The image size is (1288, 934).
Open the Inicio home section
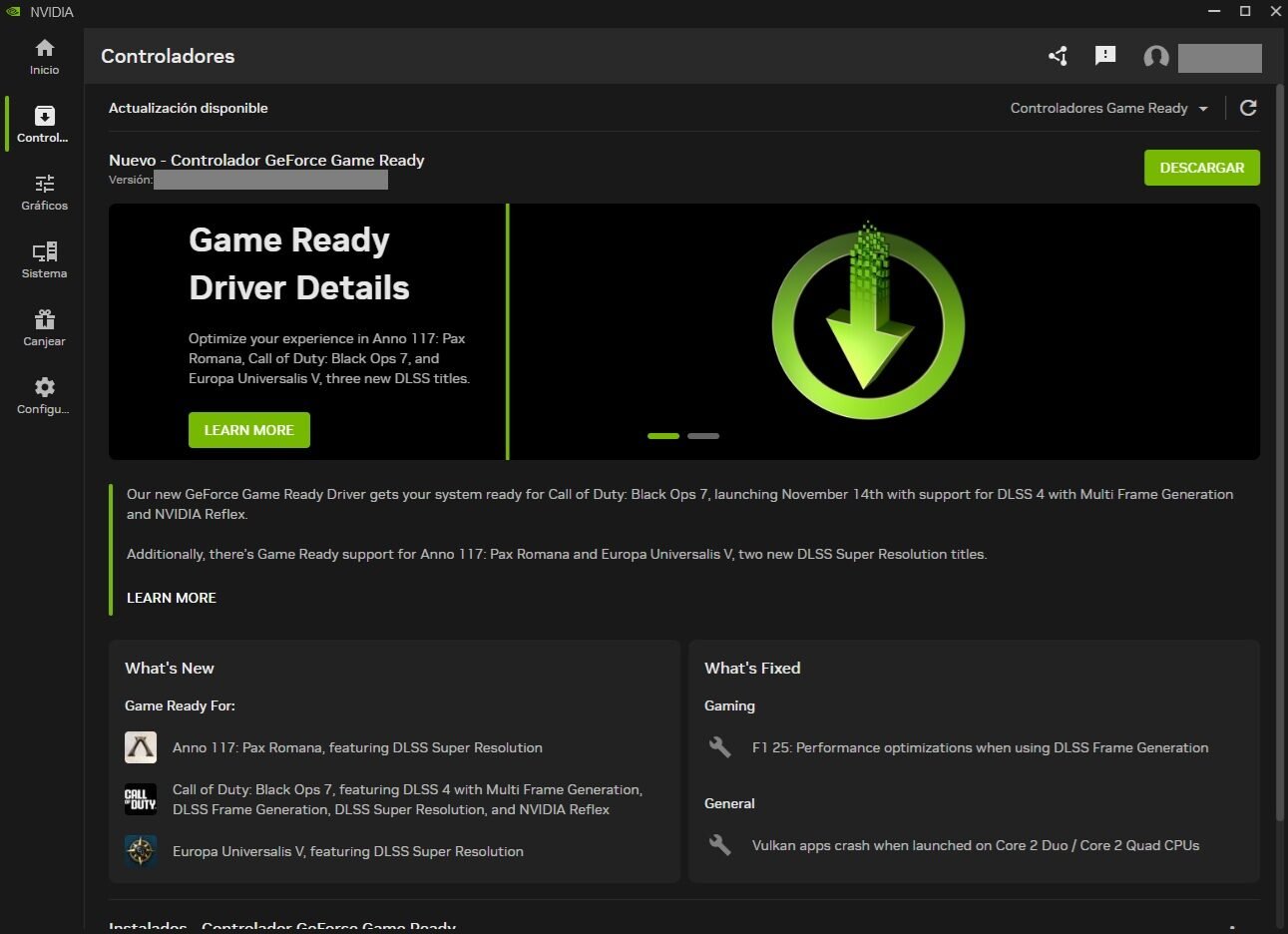pyautogui.click(x=44, y=55)
